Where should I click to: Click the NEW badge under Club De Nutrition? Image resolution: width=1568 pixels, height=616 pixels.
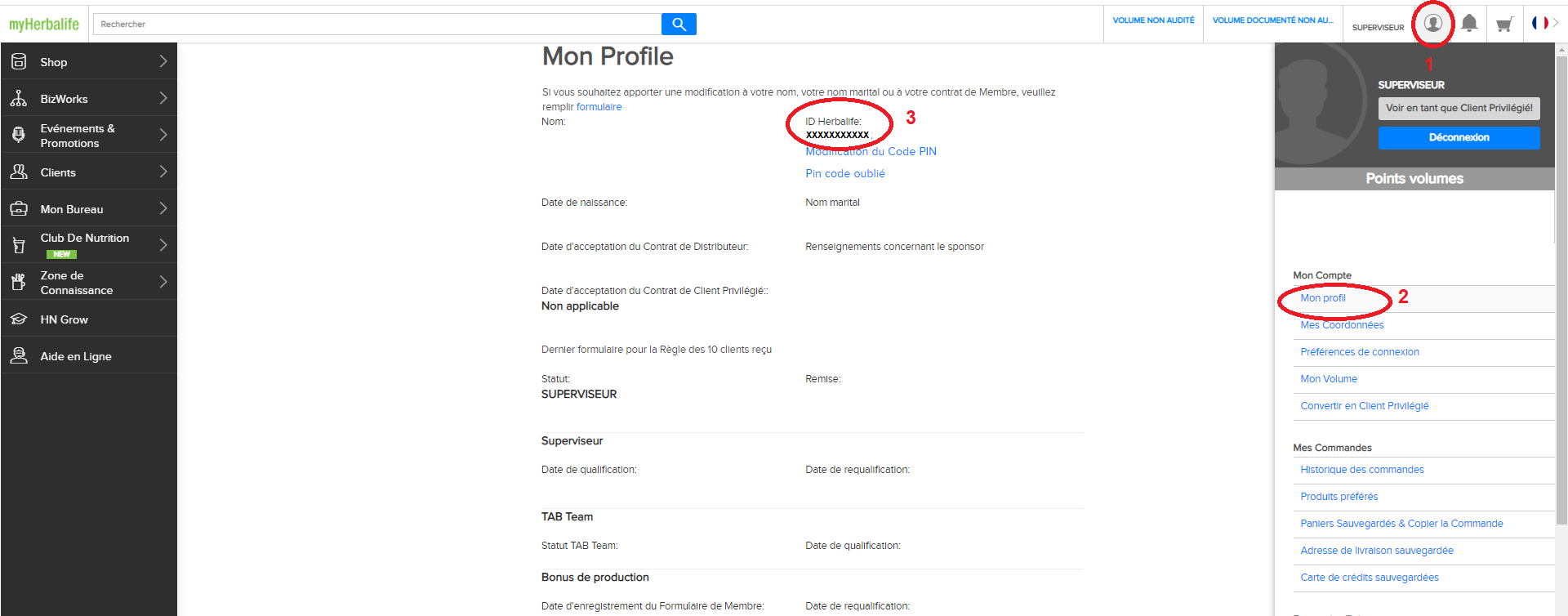tap(61, 254)
